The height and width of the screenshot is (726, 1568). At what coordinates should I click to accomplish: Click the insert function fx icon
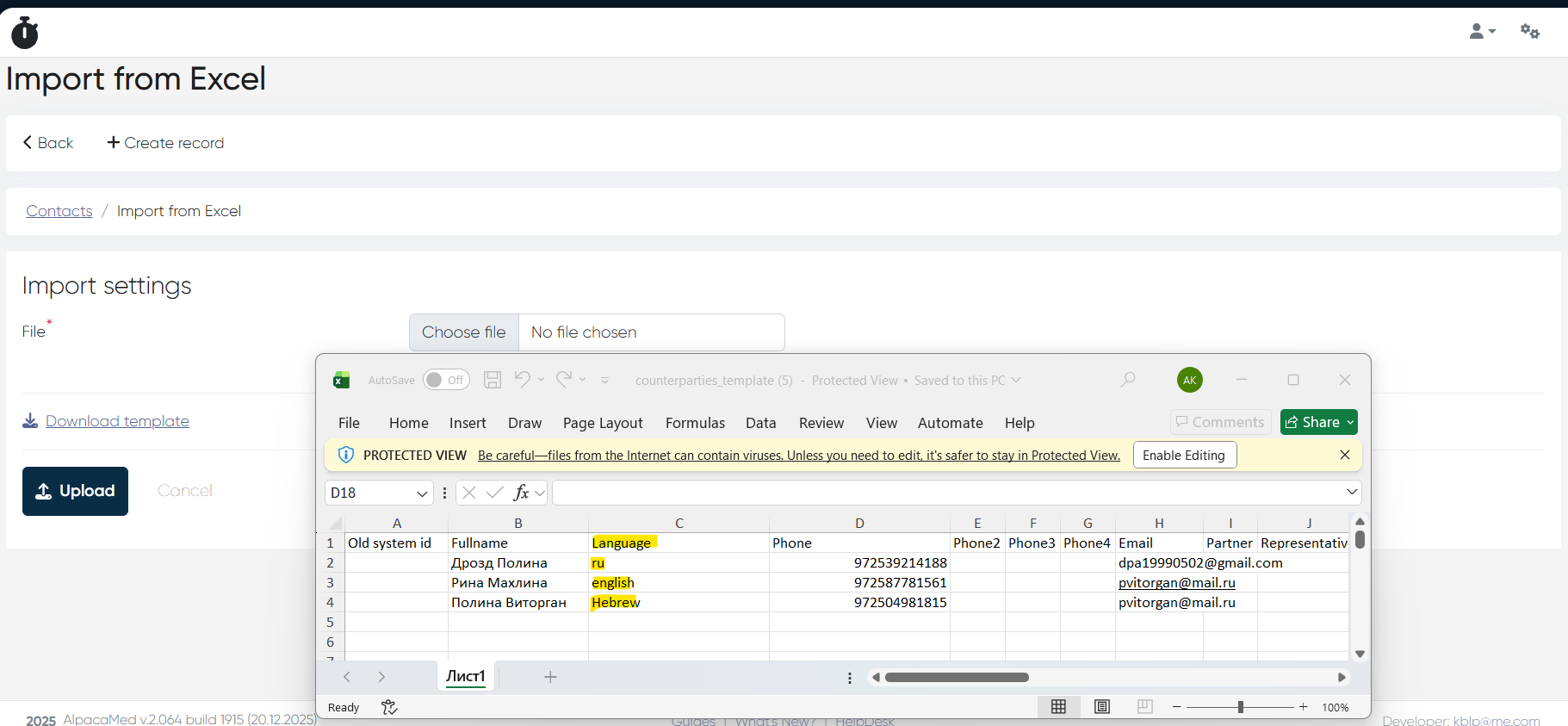click(521, 493)
